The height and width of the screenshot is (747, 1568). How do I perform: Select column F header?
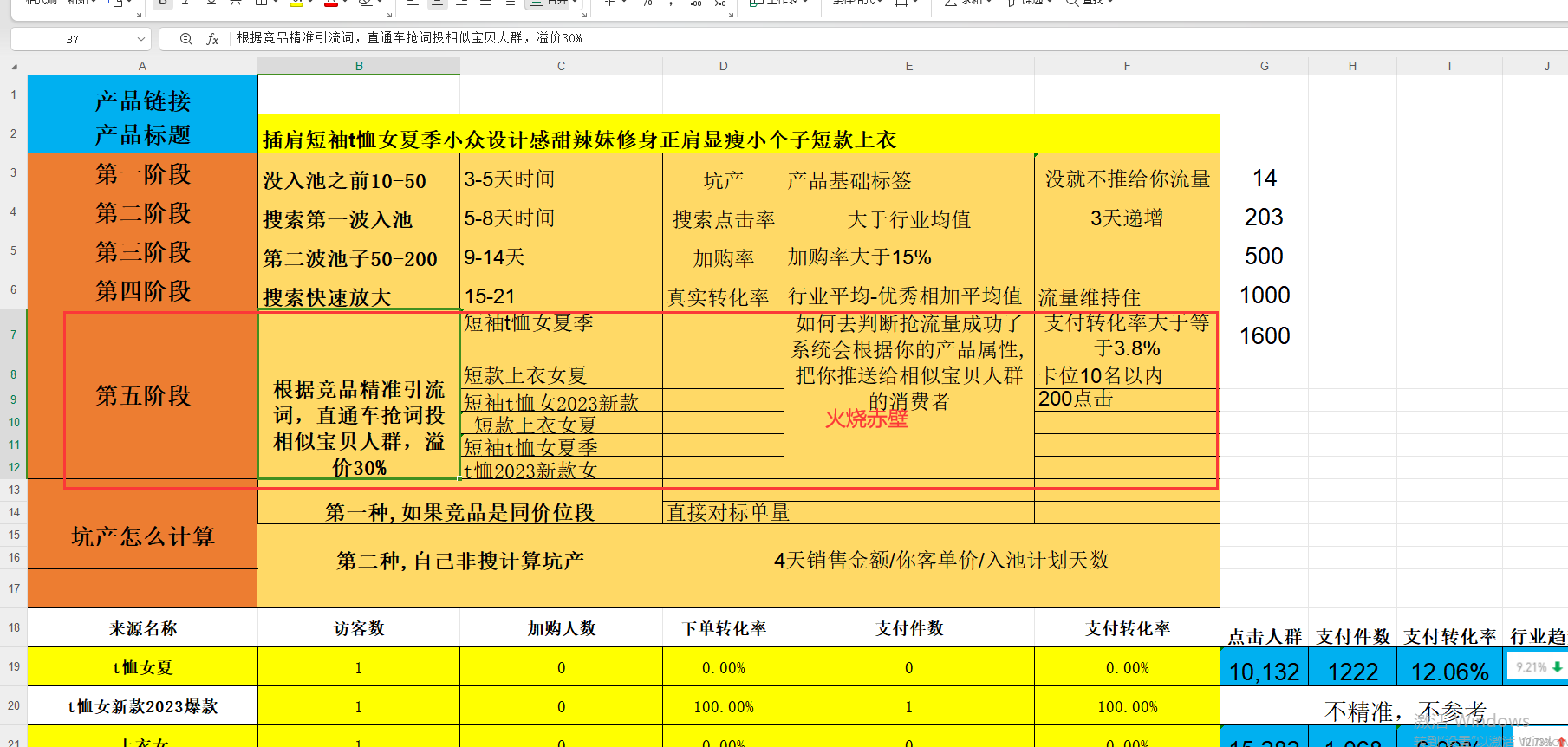tap(1127, 66)
